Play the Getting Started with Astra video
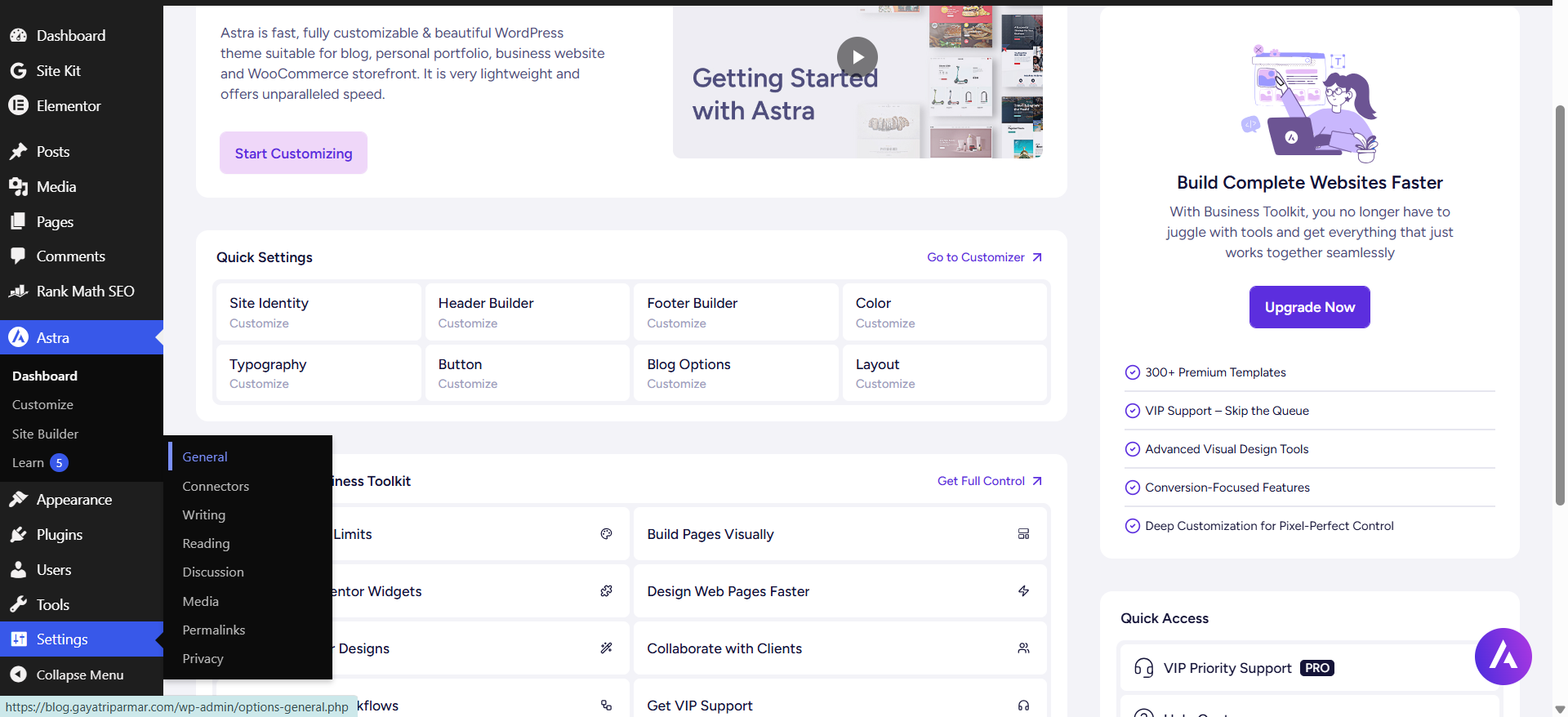1568x717 pixels. 857,57
